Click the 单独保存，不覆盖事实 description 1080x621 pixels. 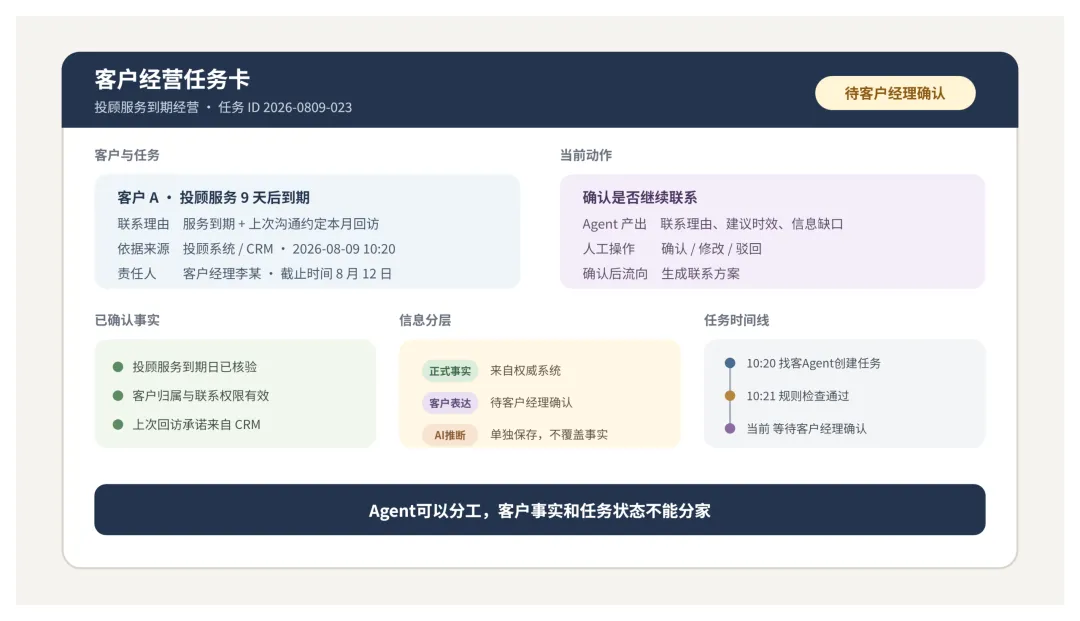[549, 434]
